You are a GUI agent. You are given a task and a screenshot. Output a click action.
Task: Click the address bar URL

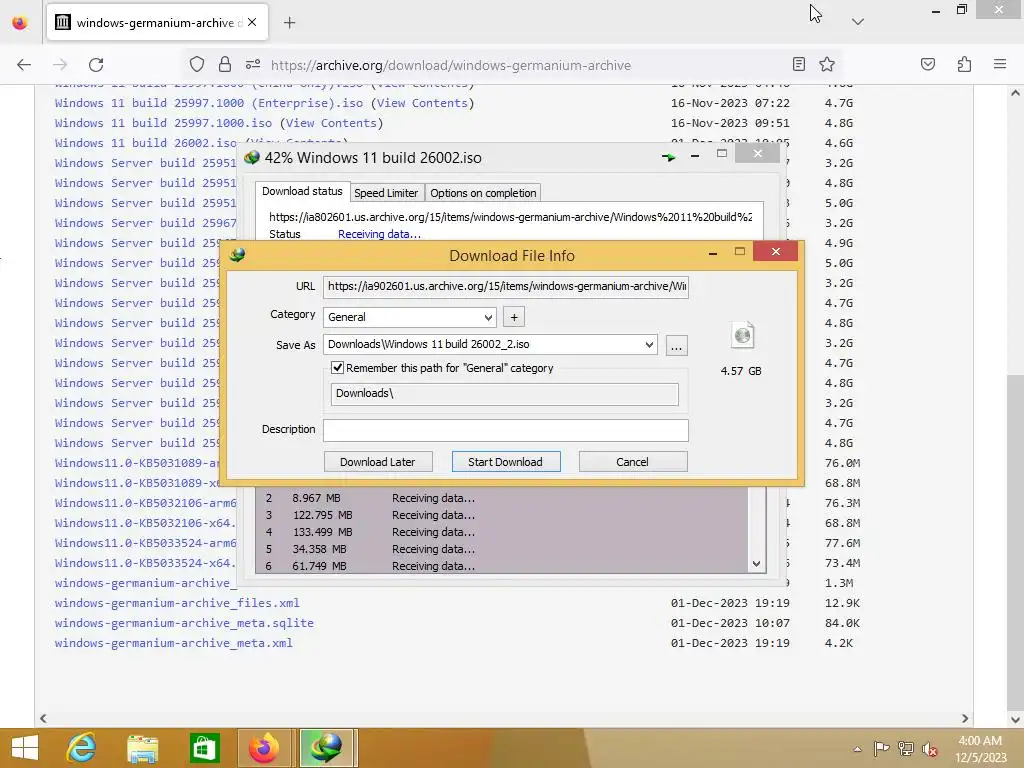click(x=451, y=65)
